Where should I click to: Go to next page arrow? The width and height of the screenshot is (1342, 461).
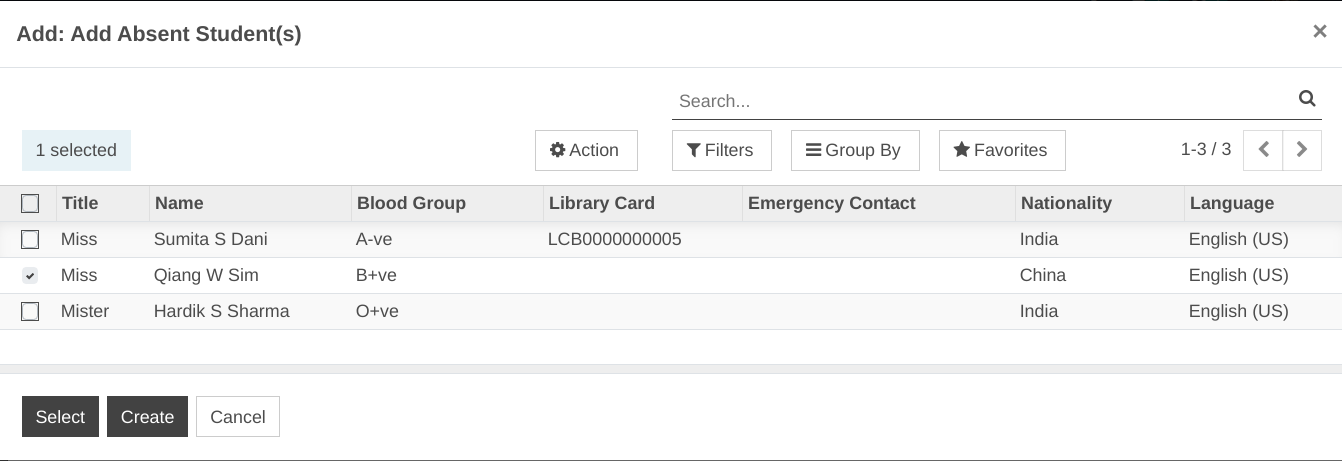[x=1302, y=150]
